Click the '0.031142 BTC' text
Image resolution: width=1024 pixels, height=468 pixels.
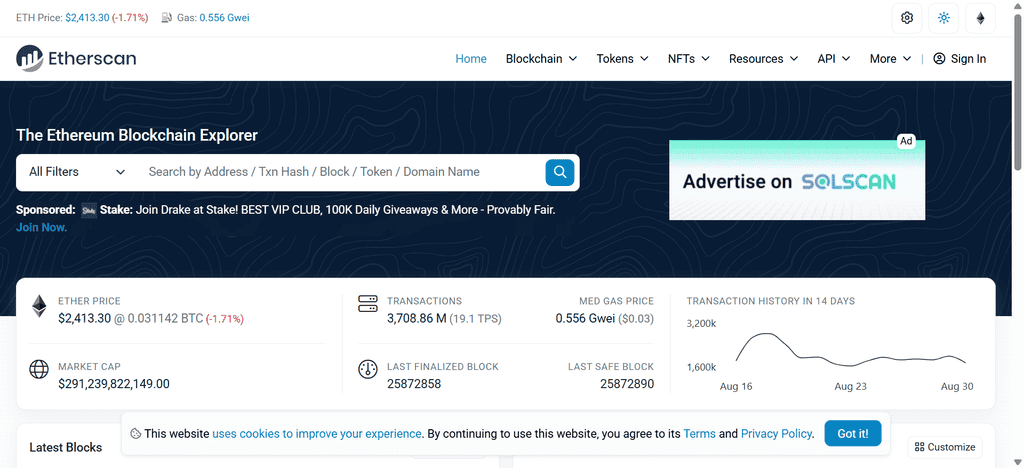(x=165, y=319)
